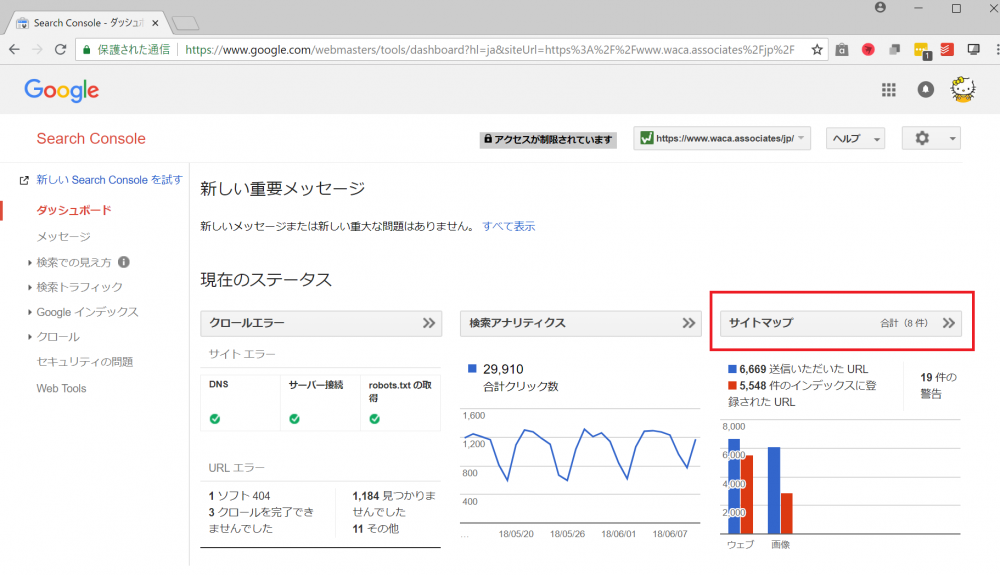Click the settings gear icon
The image size is (1000, 575).
922,138
